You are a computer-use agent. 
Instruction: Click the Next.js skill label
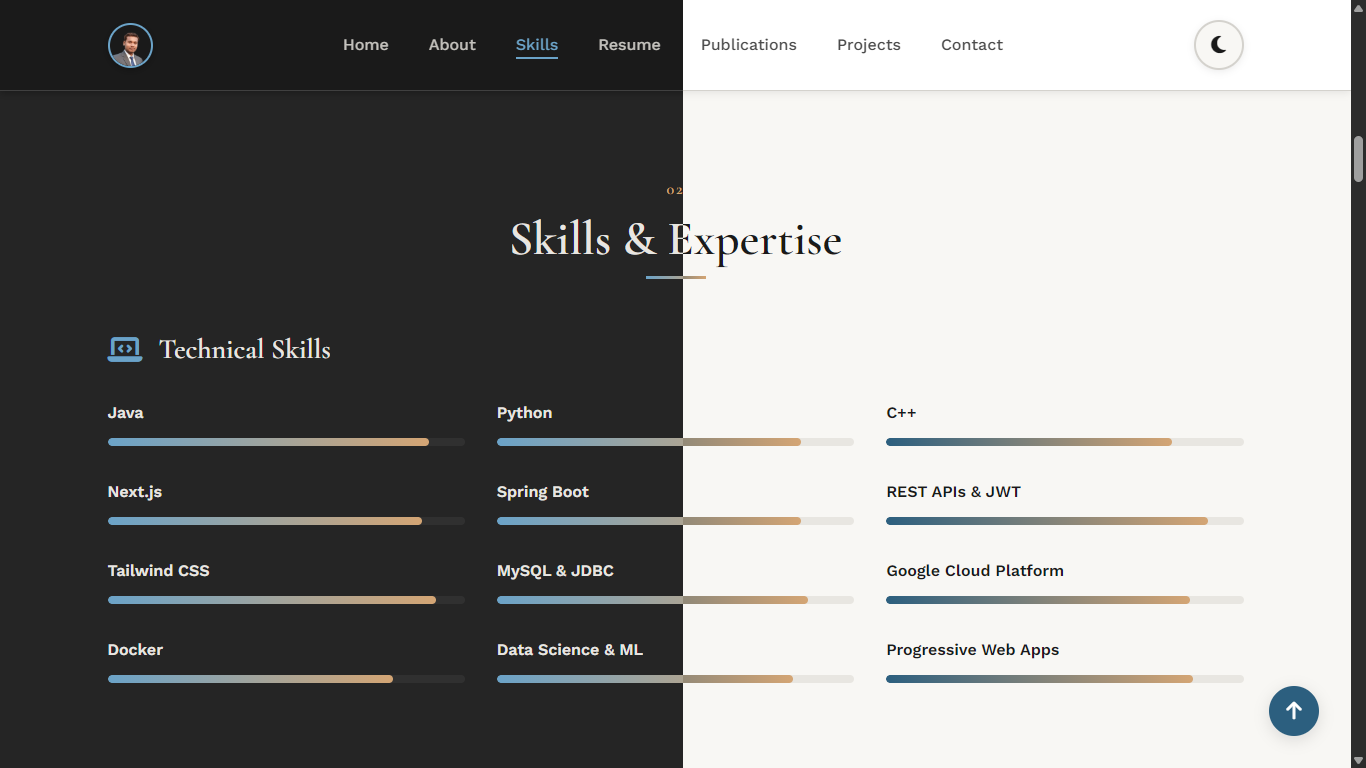click(x=135, y=492)
